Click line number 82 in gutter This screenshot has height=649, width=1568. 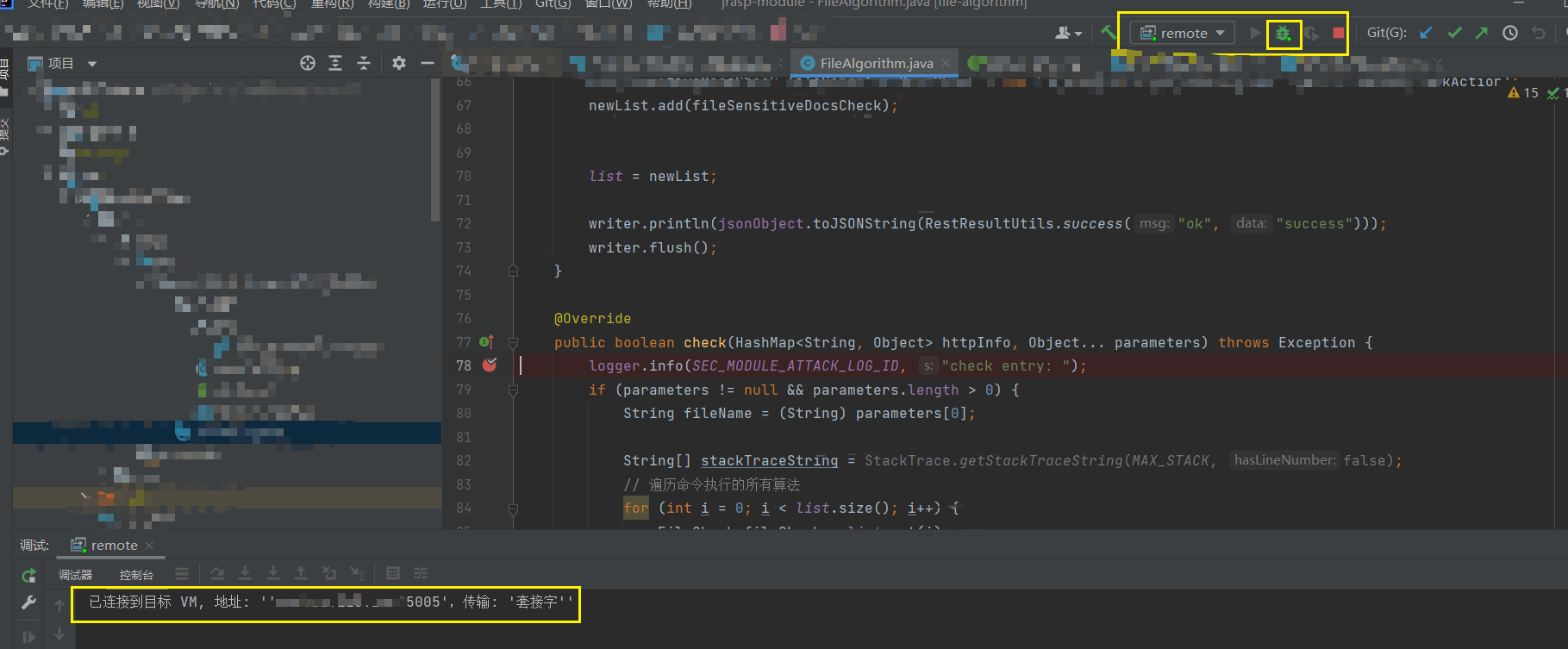464,461
